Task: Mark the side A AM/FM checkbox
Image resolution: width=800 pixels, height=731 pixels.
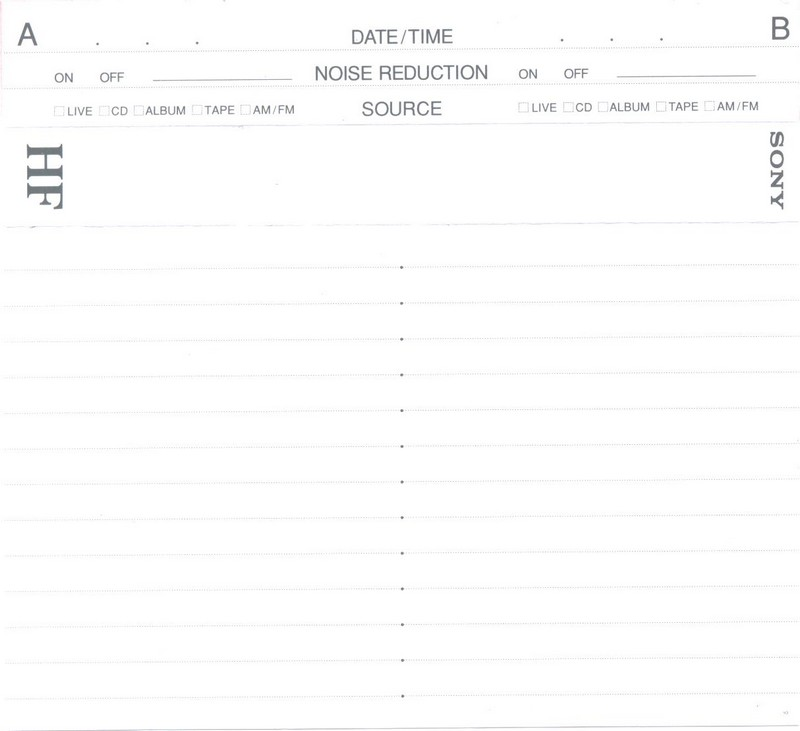Action: (245, 111)
